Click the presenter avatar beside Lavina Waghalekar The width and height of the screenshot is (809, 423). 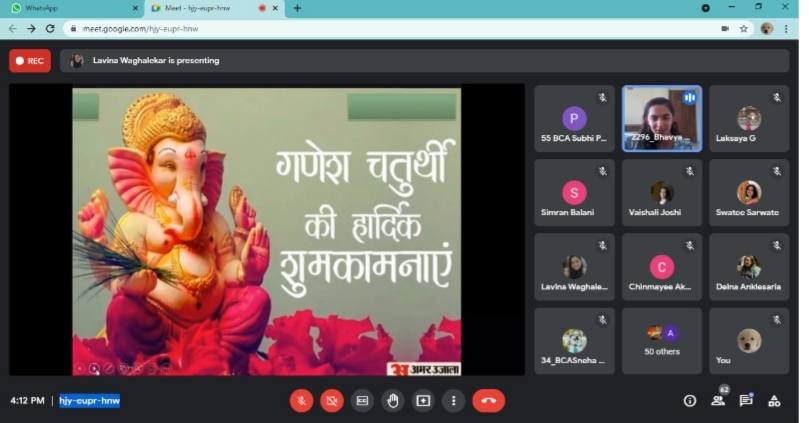point(76,61)
